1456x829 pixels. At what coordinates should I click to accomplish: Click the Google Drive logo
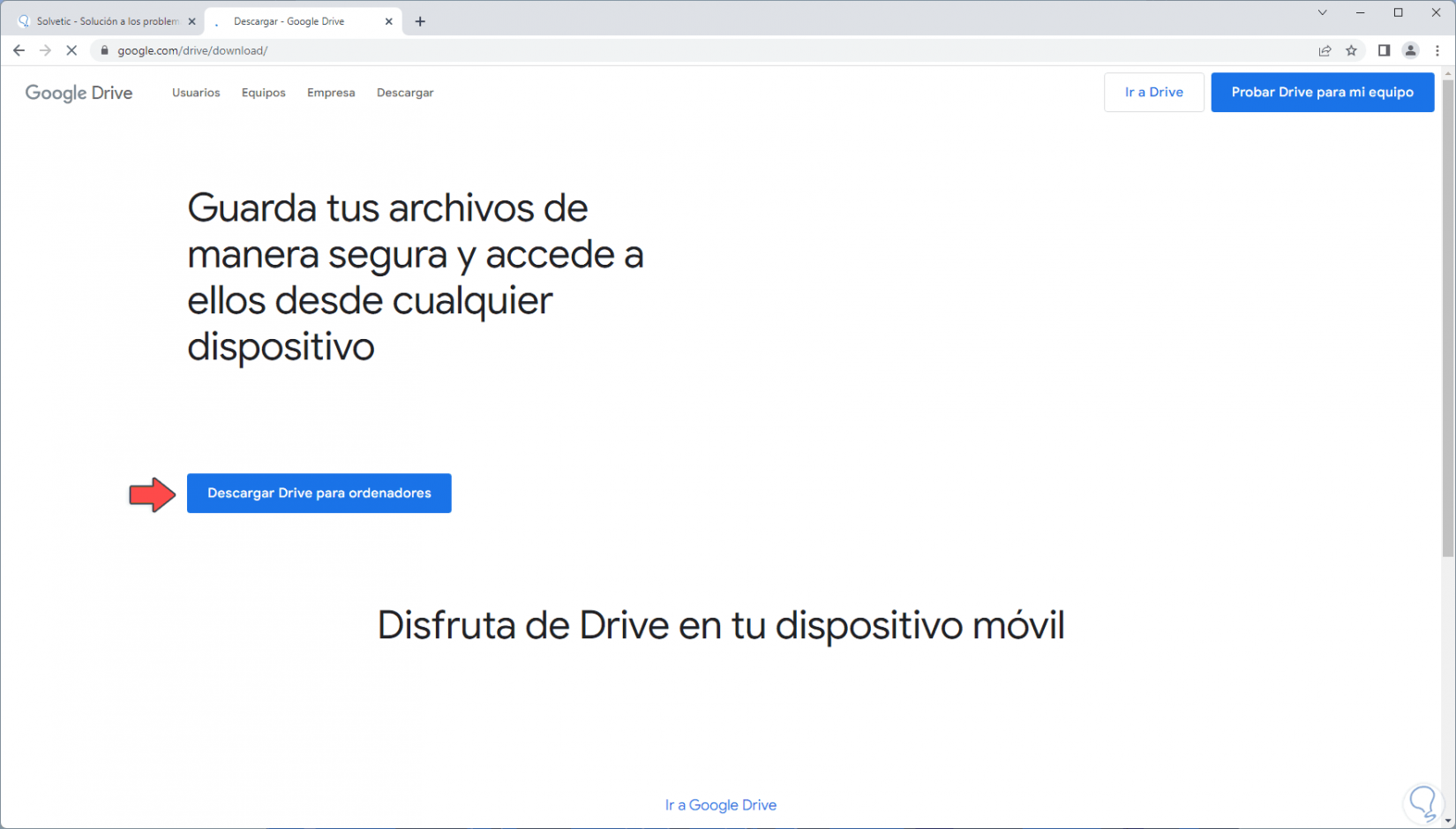point(79,93)
